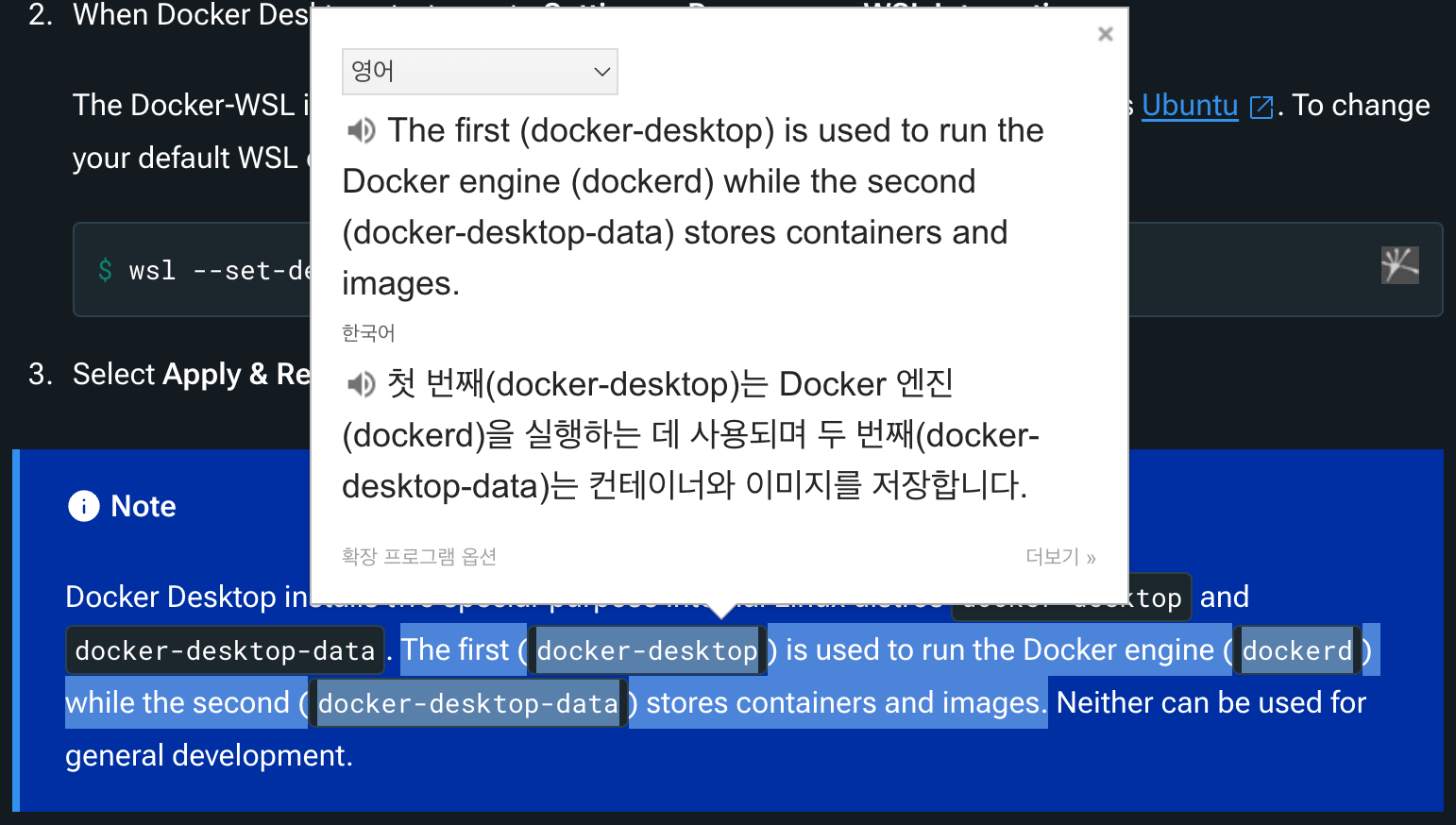The image size is (1456, 825).
Task: Click the 더보기 more link
Action: pyautogui.click(x=1060, y=557)
